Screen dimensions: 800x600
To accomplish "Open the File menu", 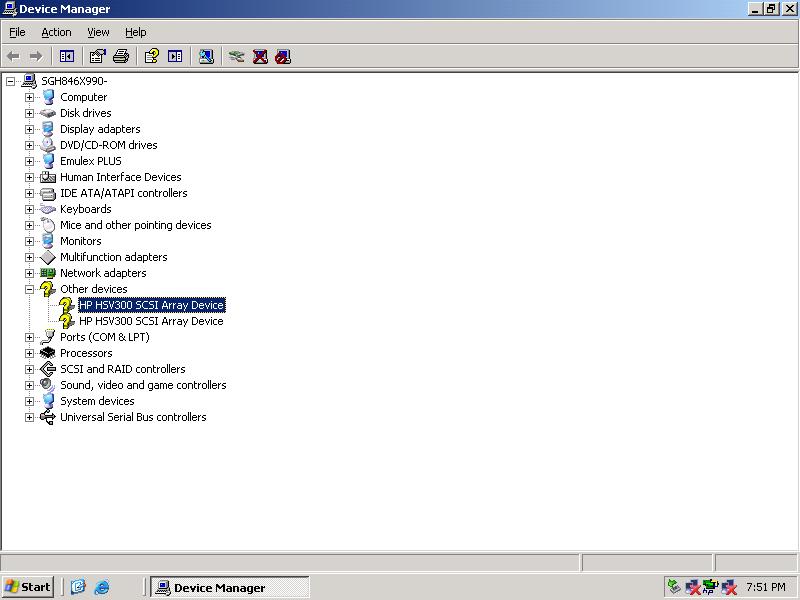I will click(17, 32).
